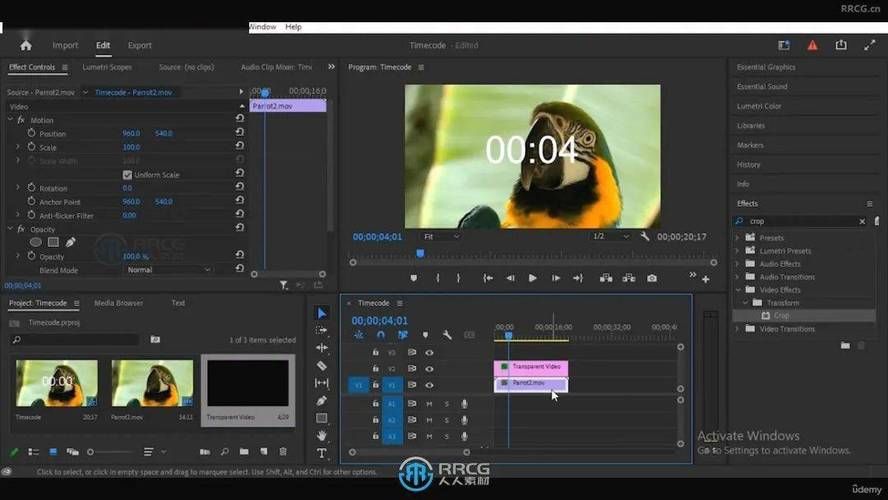
Task: Select the Razor tool in the toolbar
Action: pyautogui.click(x=322, y=366)
